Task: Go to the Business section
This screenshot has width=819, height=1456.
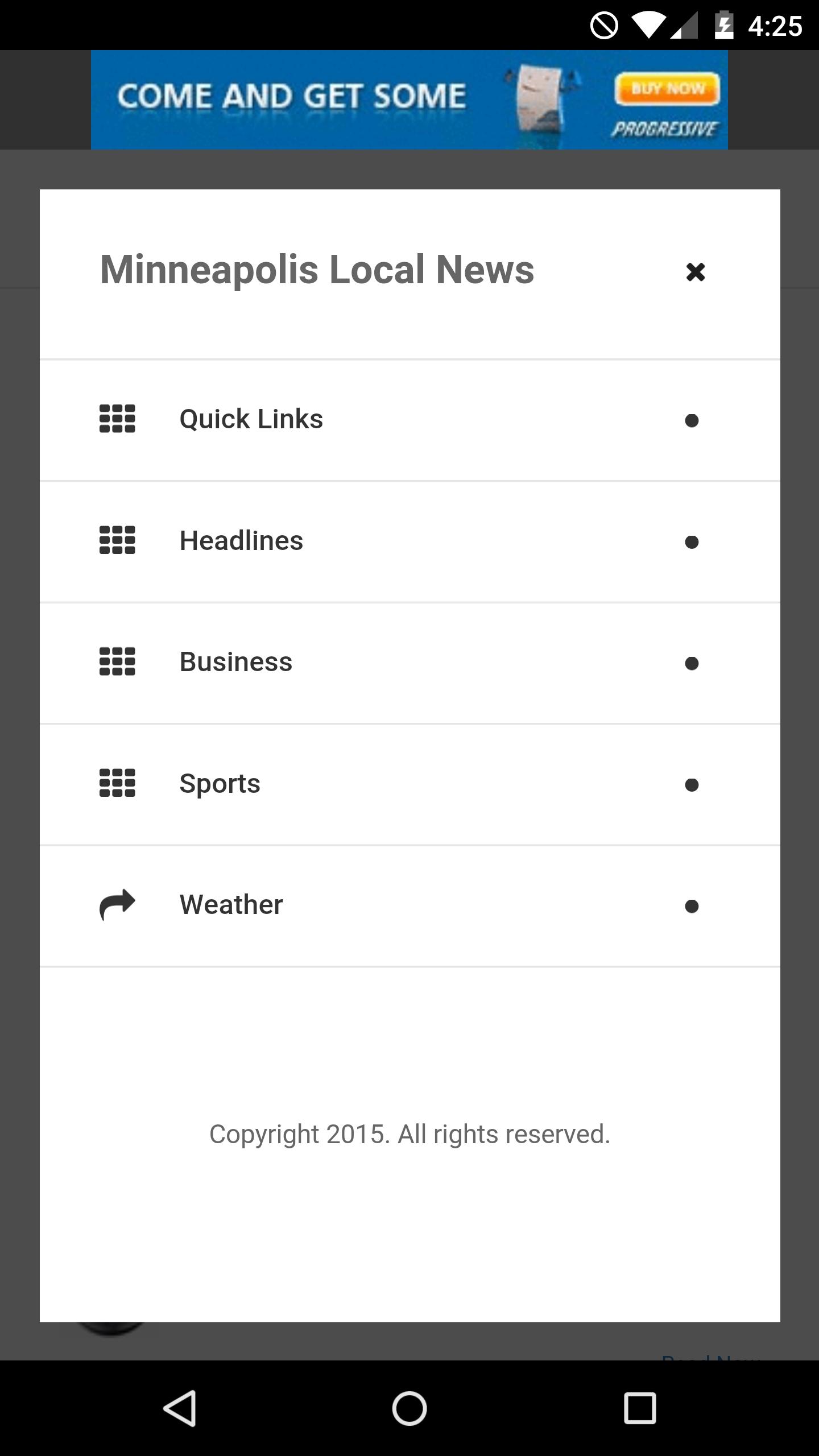Action: point(235,662)
